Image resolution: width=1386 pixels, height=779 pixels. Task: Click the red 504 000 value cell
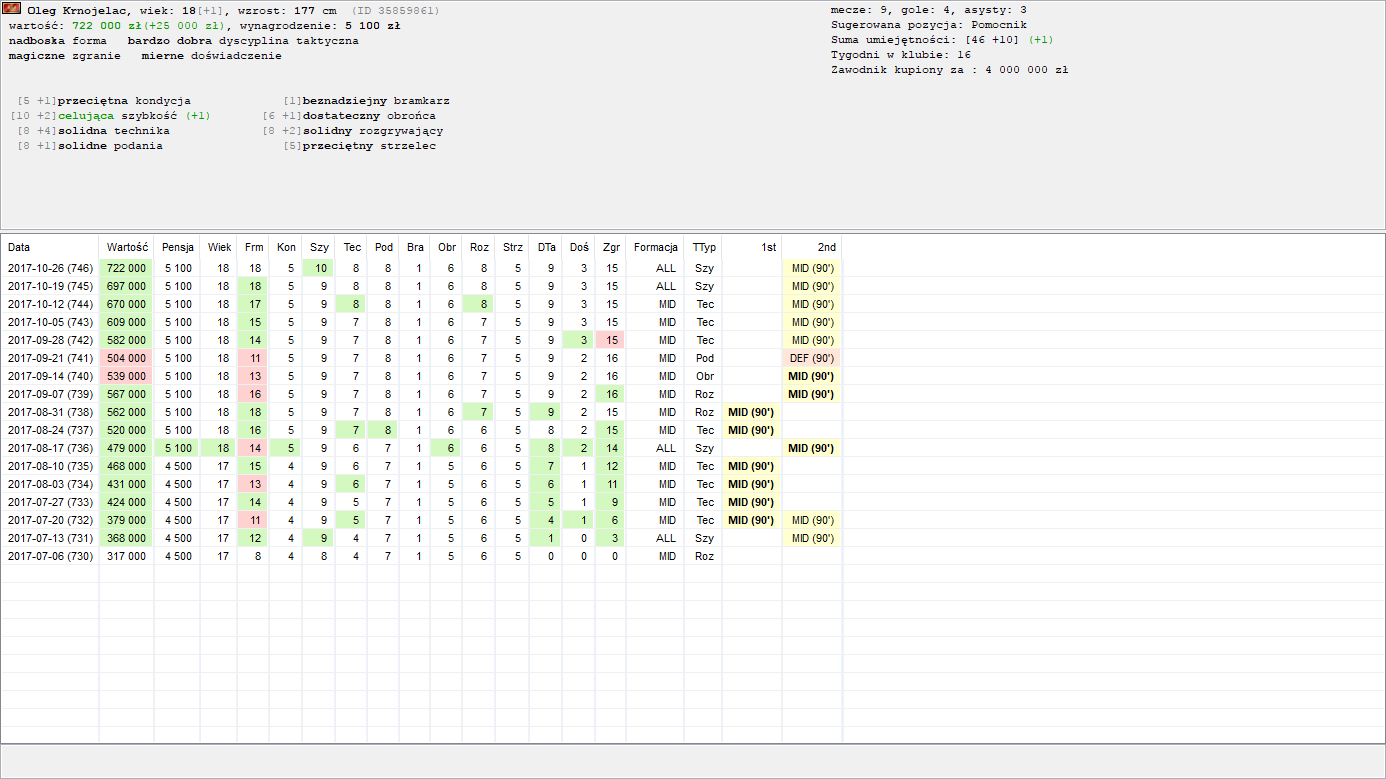pyautogui.click(x=127, y=358)
